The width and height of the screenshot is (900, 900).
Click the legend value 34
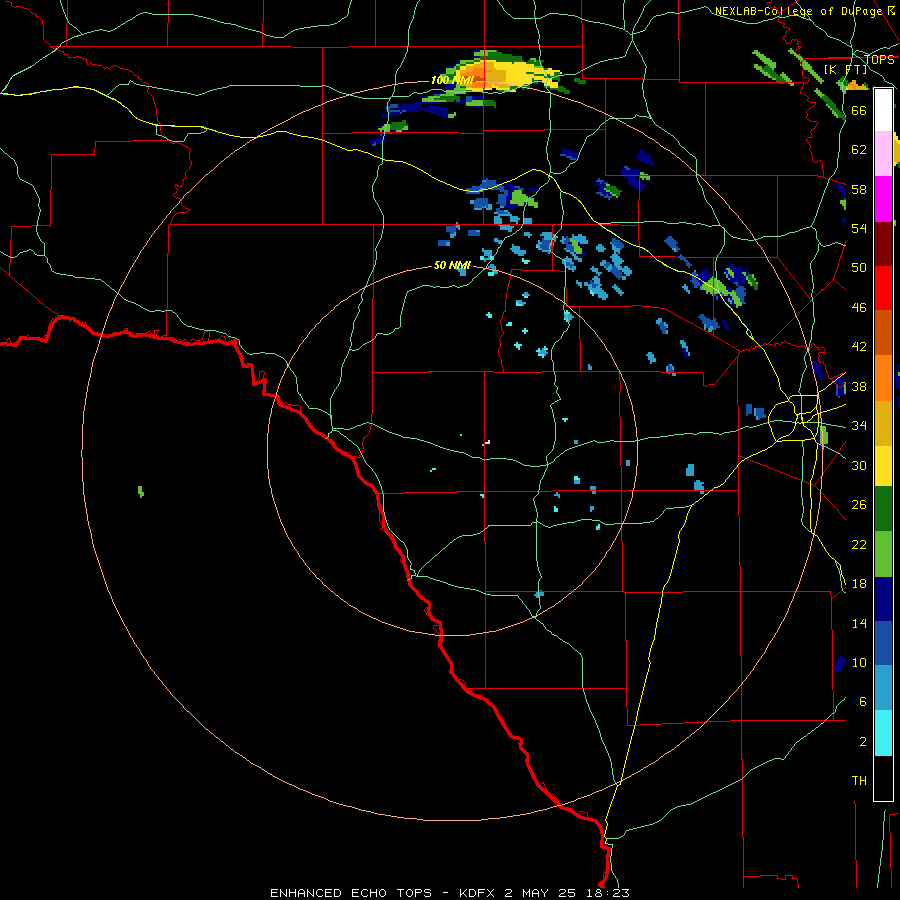click(859, 425)
